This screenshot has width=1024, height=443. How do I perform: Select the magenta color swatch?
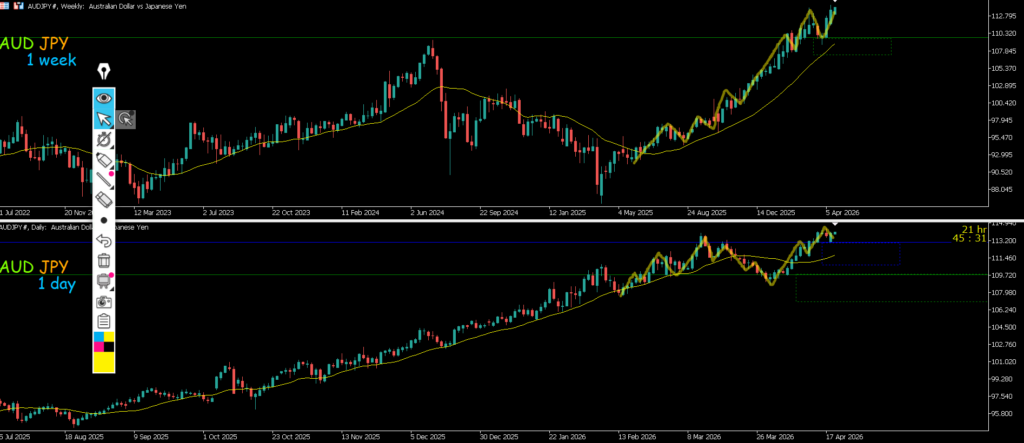pos(98,347)
